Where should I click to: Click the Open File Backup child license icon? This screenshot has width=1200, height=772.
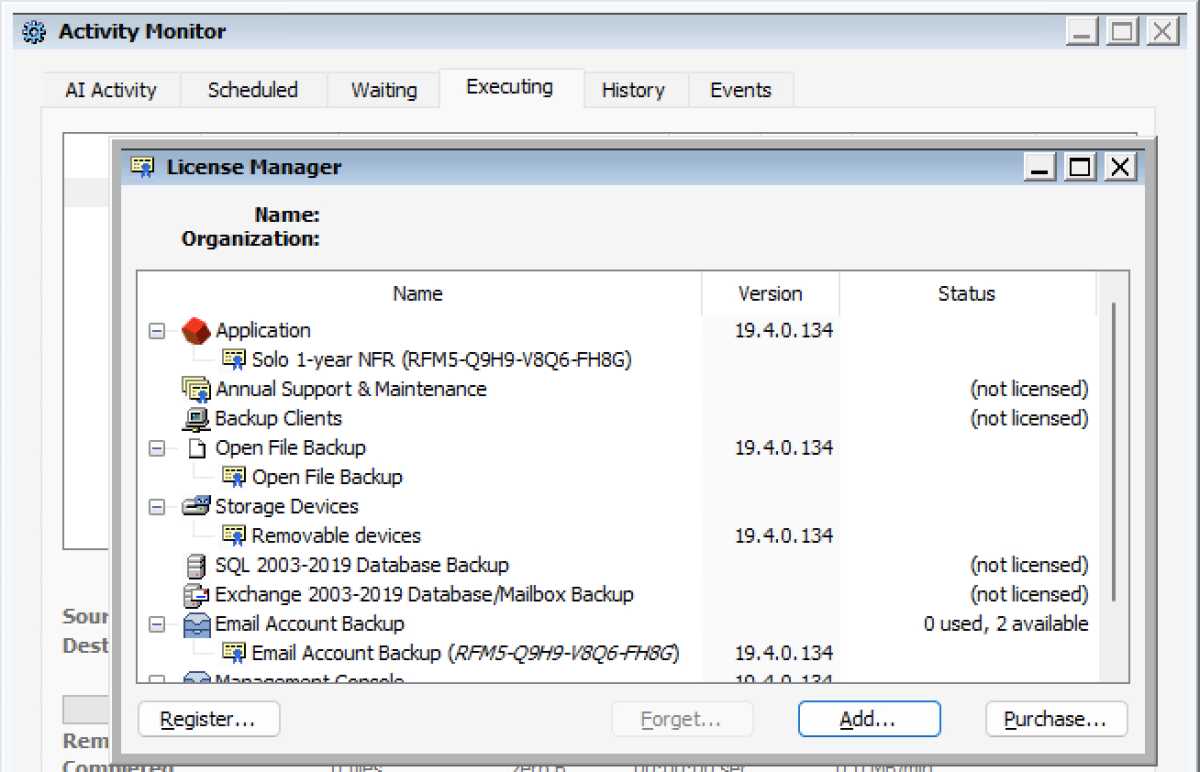point(233,477)
